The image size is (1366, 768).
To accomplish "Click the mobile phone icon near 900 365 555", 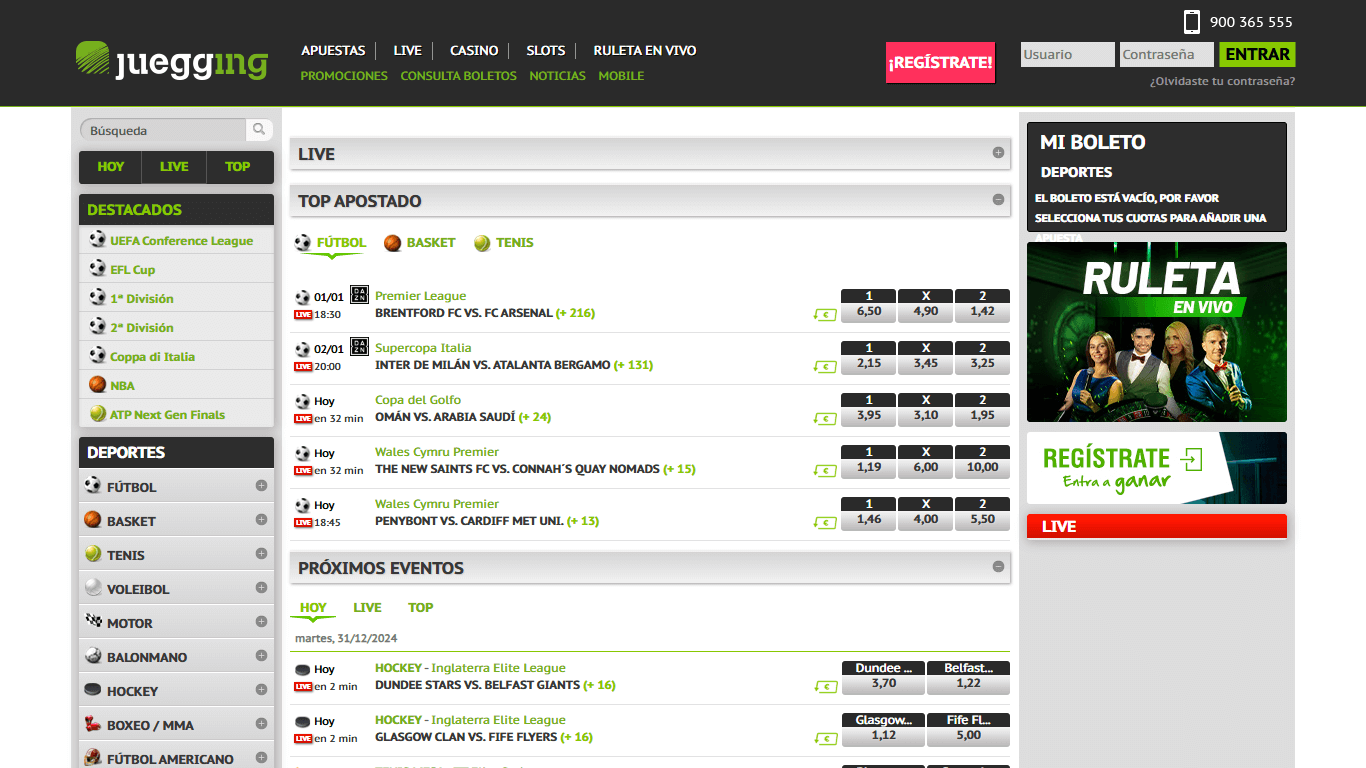I will click(1191, 22).
